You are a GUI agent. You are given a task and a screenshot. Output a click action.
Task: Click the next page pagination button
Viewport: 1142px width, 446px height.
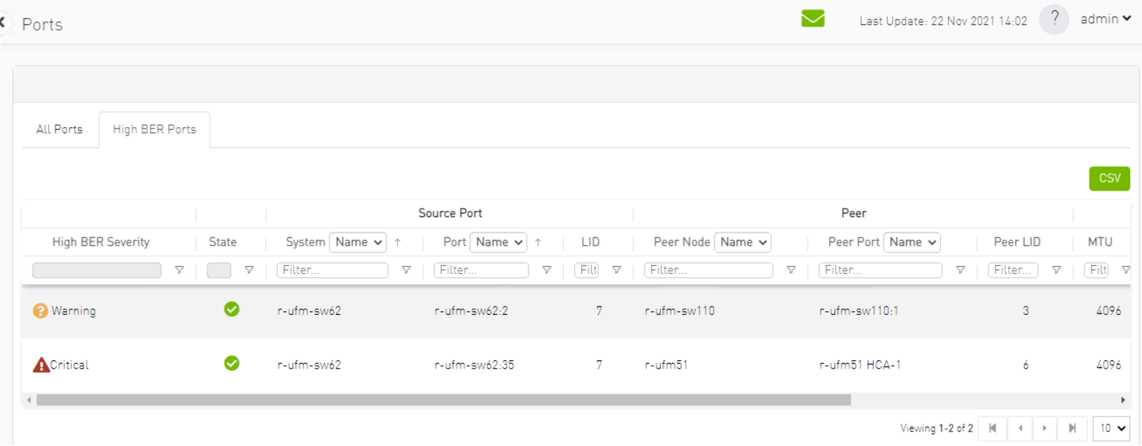[1046, 428]
